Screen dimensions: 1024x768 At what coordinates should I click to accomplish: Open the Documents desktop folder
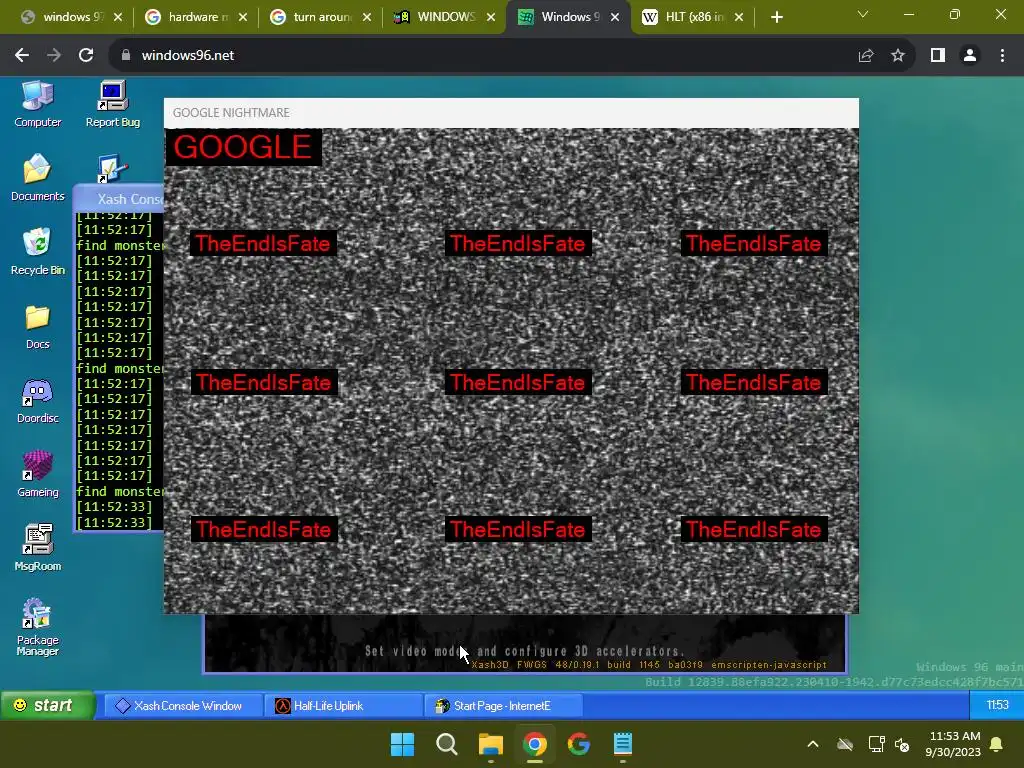37,178
